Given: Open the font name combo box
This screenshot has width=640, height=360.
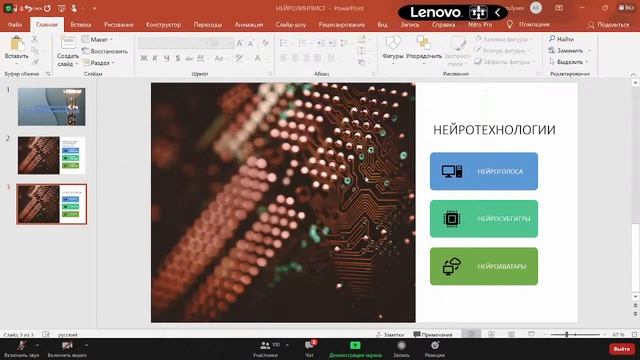Looking at the screenshot, I should click(x=174, y=44).
